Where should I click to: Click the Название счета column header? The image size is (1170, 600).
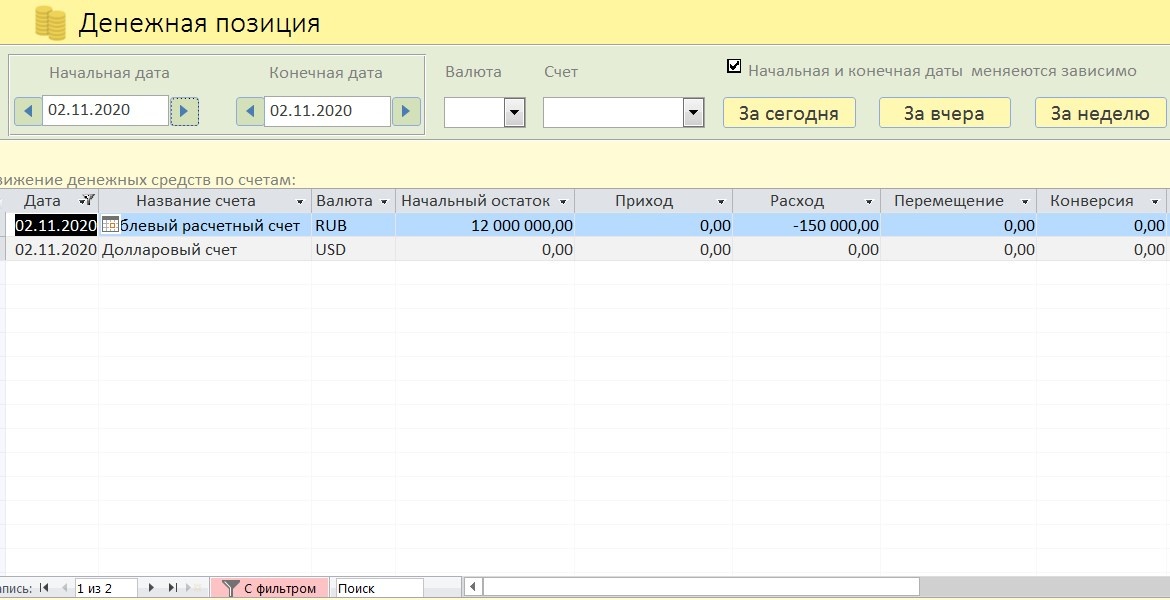[205, 201]
